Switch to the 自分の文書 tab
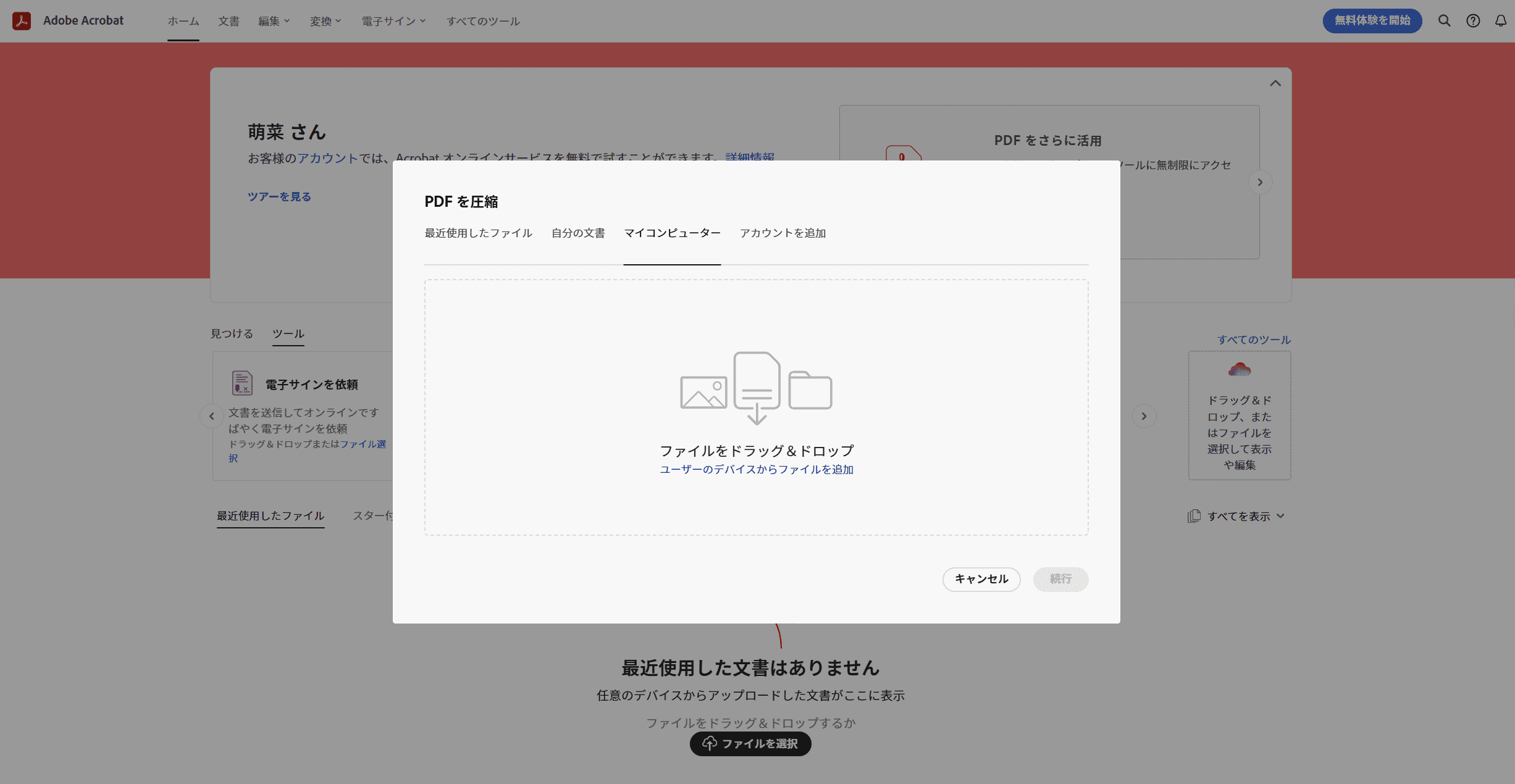The image size is (1515, 784). [x=578, y=233]
